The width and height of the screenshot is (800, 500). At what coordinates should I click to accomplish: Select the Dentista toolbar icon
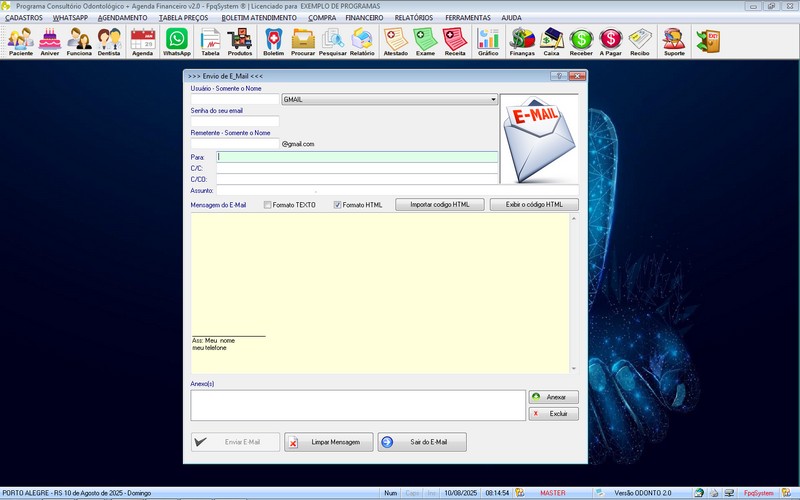pyautogui.click(x=110, y=41)
